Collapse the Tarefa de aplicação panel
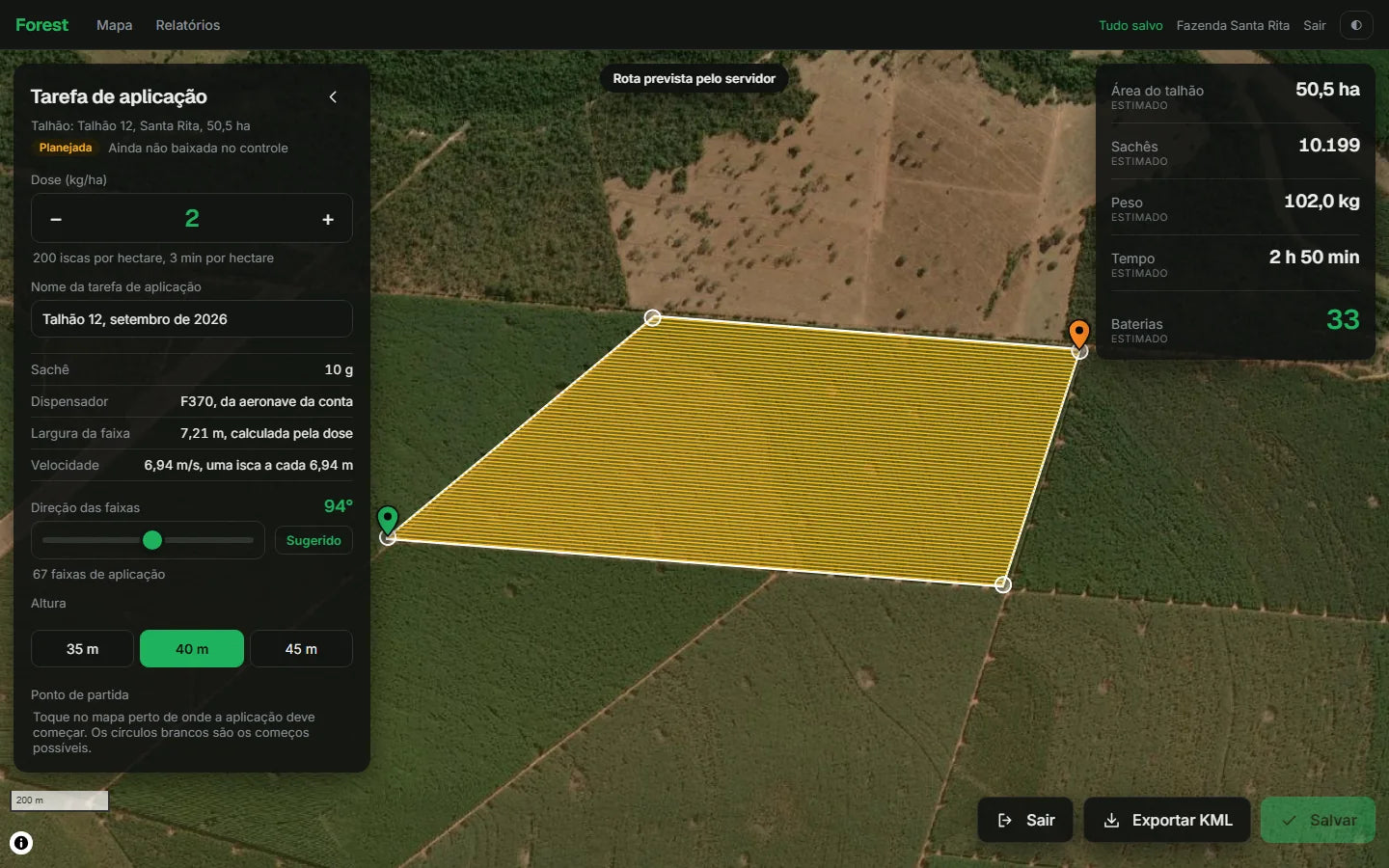This screenshot has height=868, width=1389. point(333,96)
